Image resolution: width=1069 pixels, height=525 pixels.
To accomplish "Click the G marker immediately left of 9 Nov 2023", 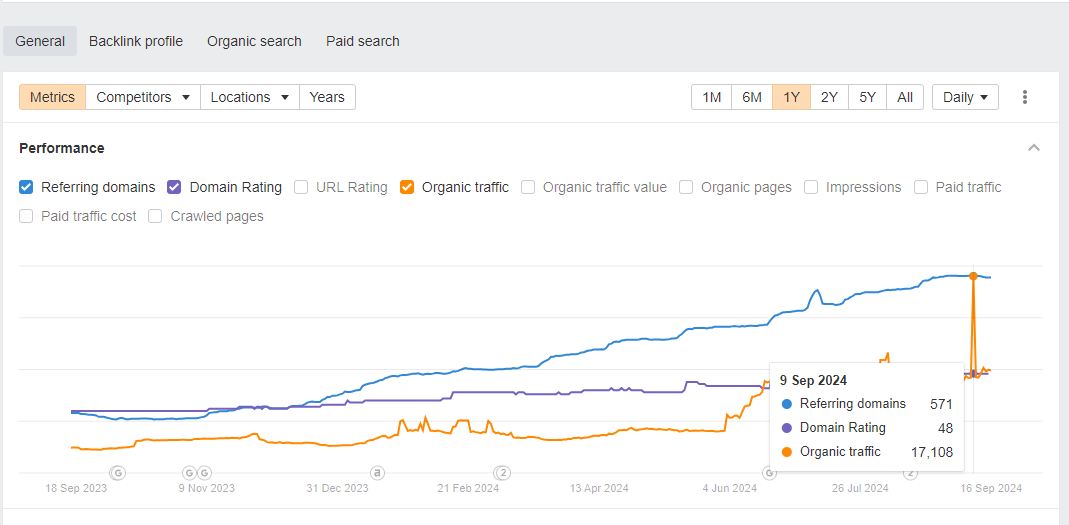I will coord(189,472).
